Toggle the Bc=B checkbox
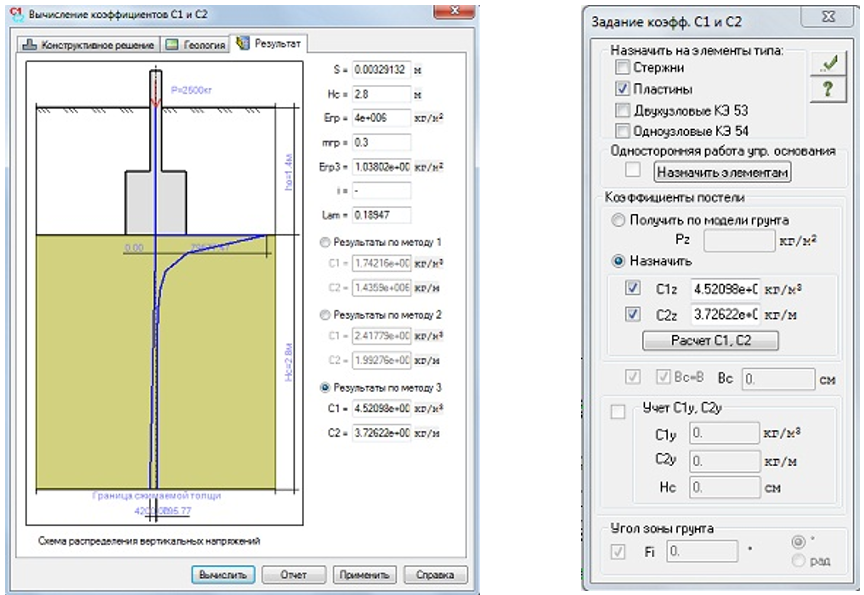The width and height of the screenshot is (864, 595). [x=663, y=377]
